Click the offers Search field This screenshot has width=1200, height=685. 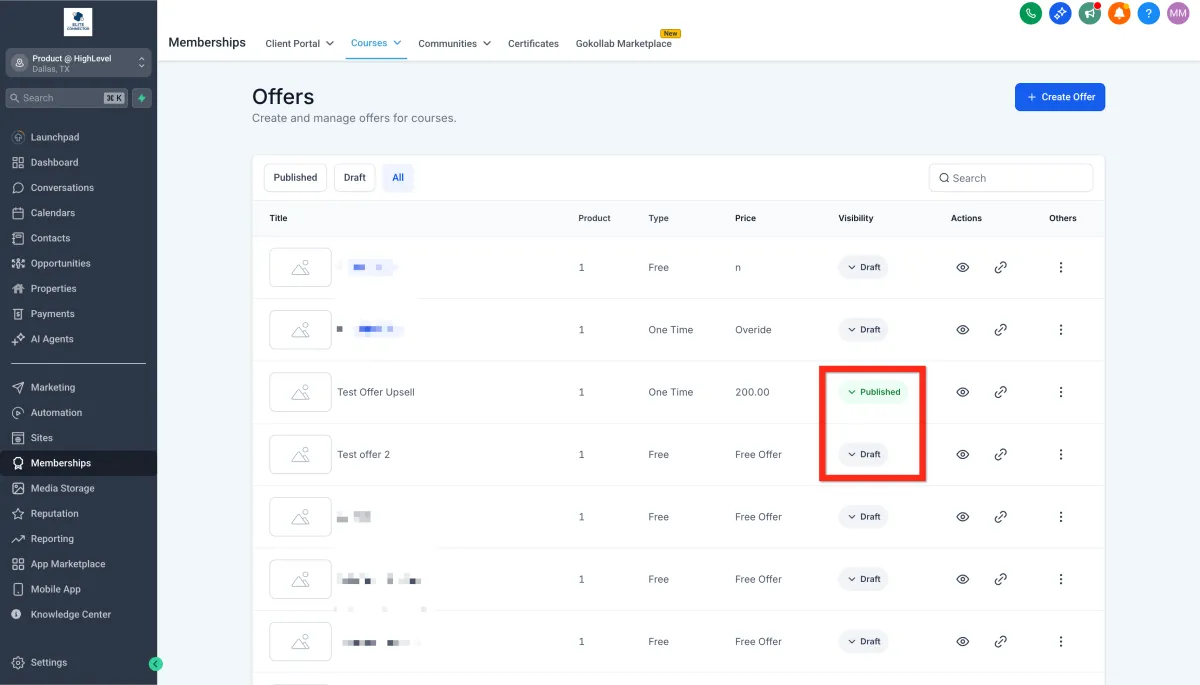tap(1011, 178)
